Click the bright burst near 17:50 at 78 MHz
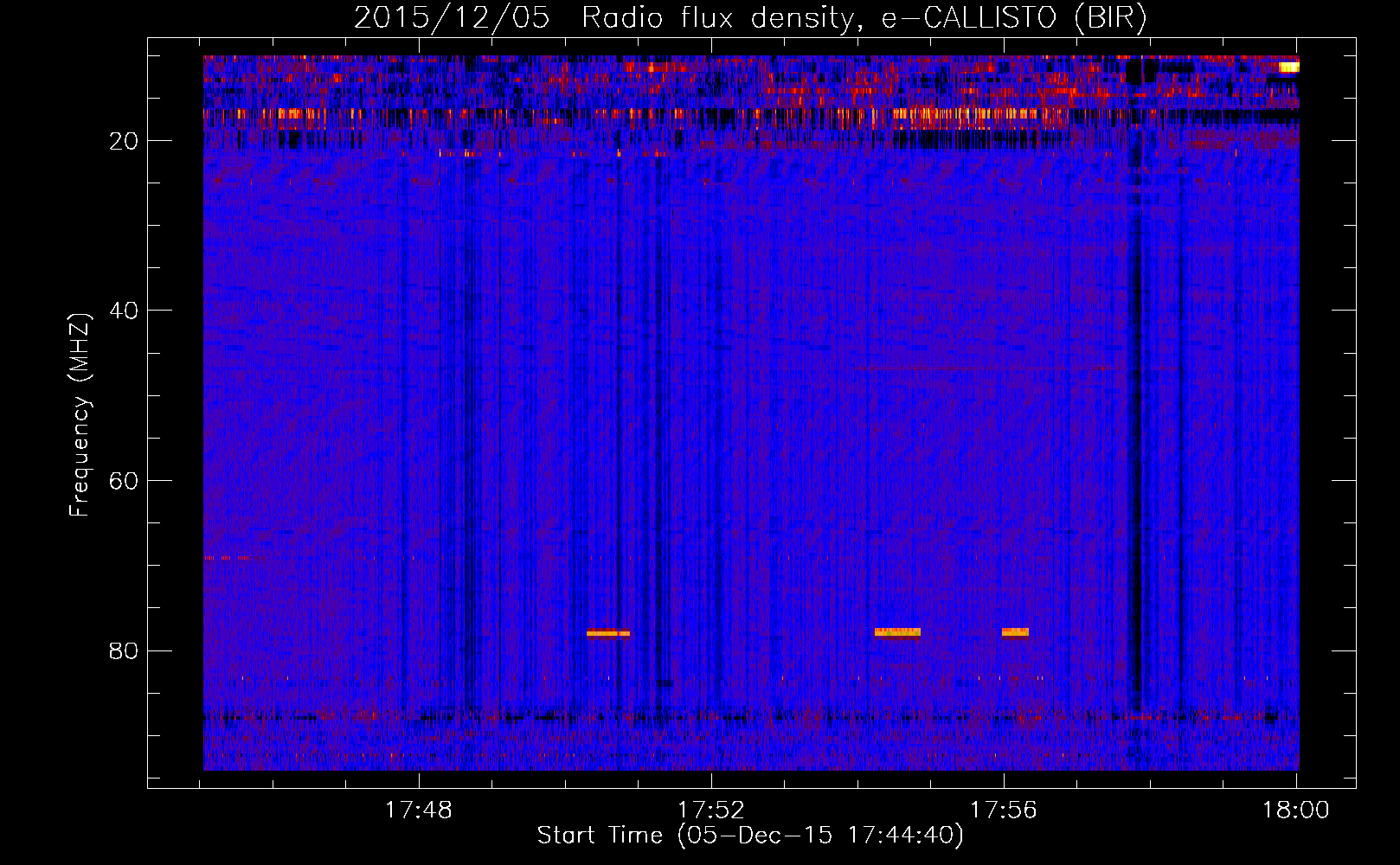The image size is (1400, 865). 608,633
